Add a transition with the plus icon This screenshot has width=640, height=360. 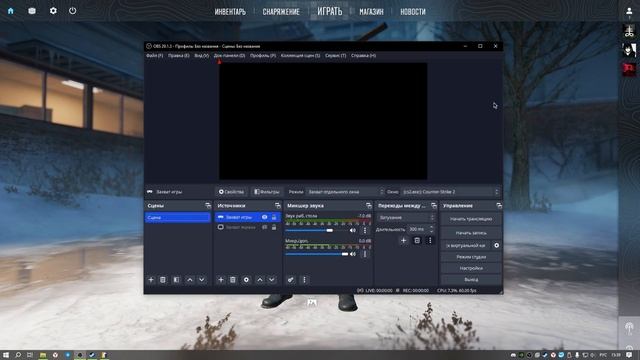point(403,240)
